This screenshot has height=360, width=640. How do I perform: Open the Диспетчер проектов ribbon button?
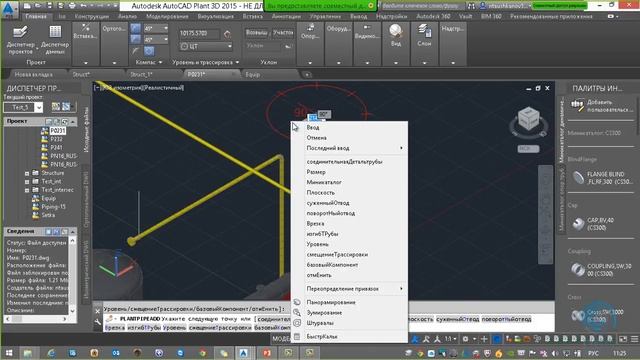20,40
